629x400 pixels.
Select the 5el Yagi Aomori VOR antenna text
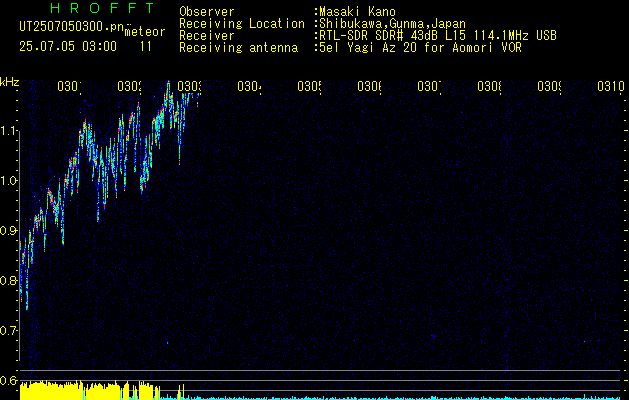point(420,48)
